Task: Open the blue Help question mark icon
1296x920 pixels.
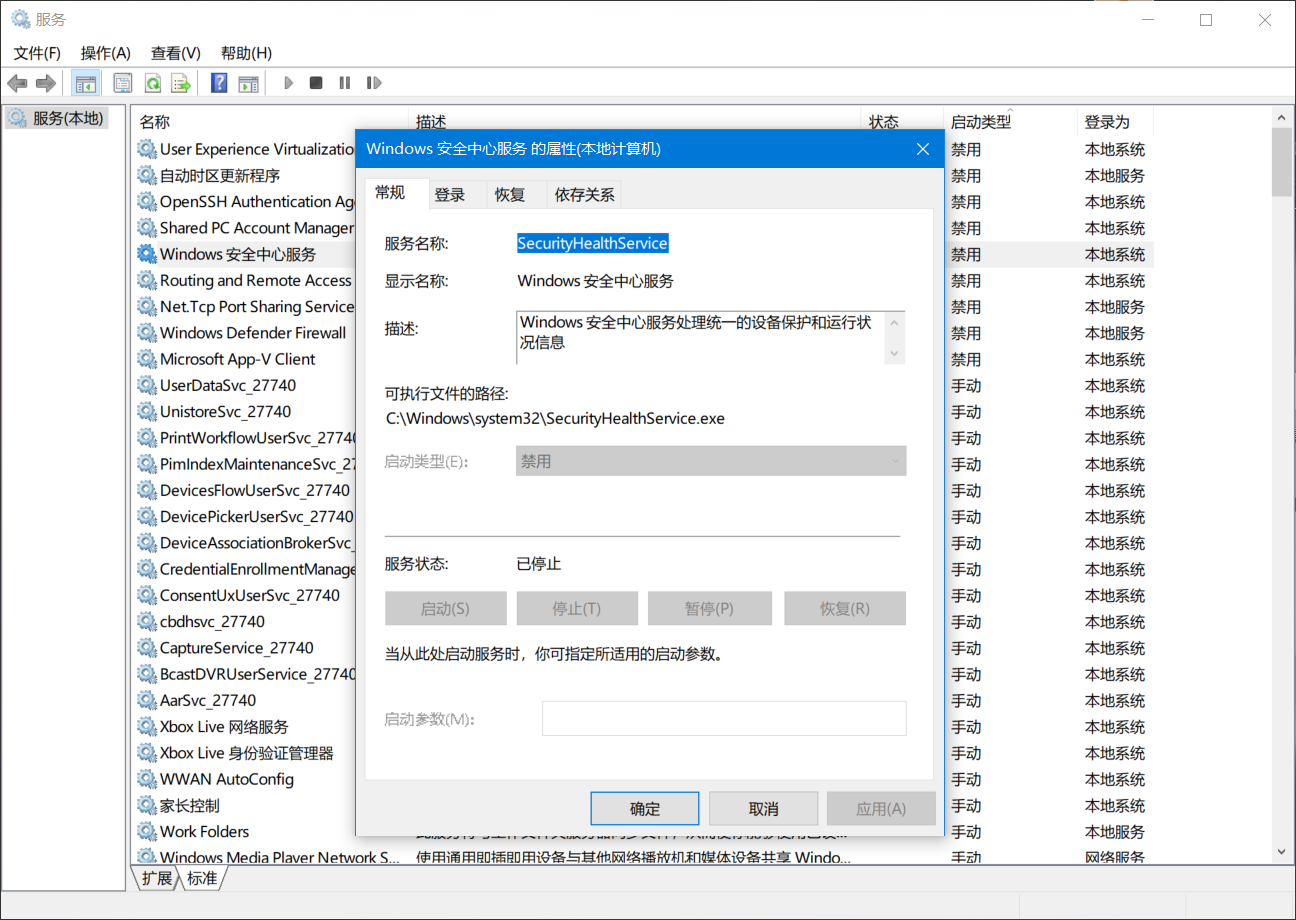Action: 219,83
